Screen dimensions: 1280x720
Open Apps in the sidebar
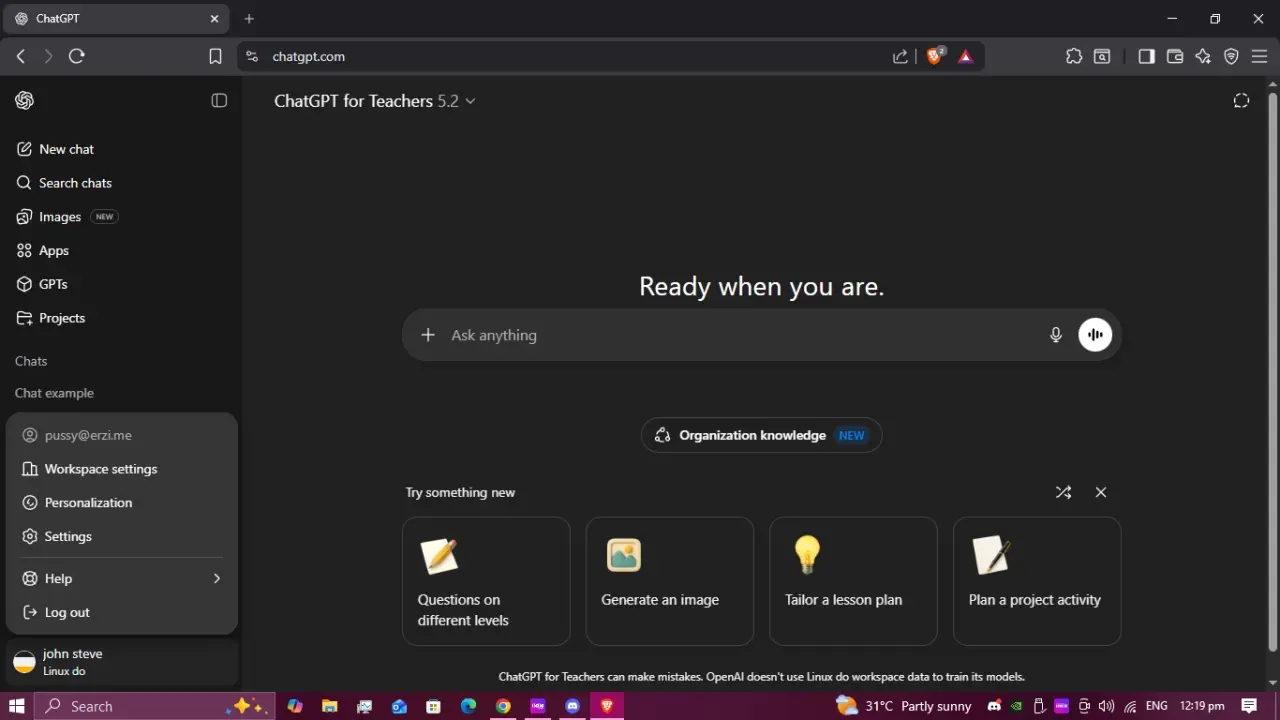click(120, 251)
